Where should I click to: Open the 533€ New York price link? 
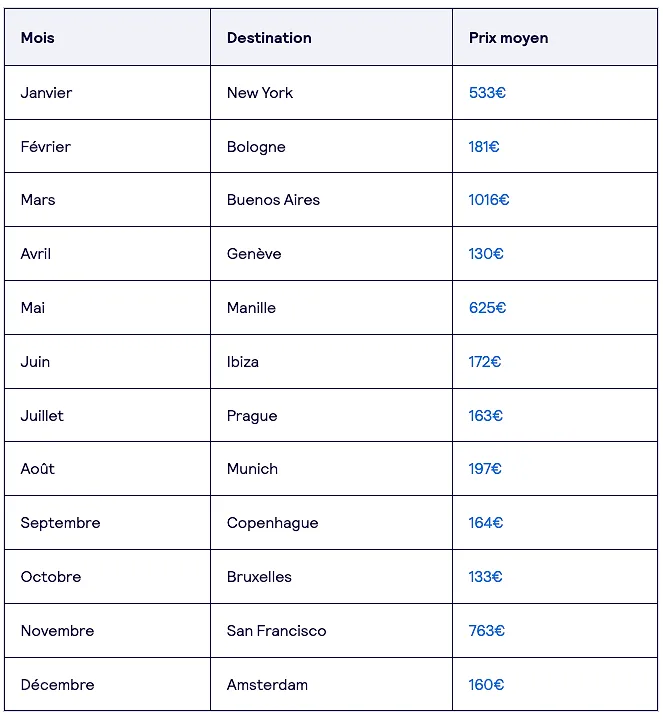pyautogui.click(x=487, y=93)
